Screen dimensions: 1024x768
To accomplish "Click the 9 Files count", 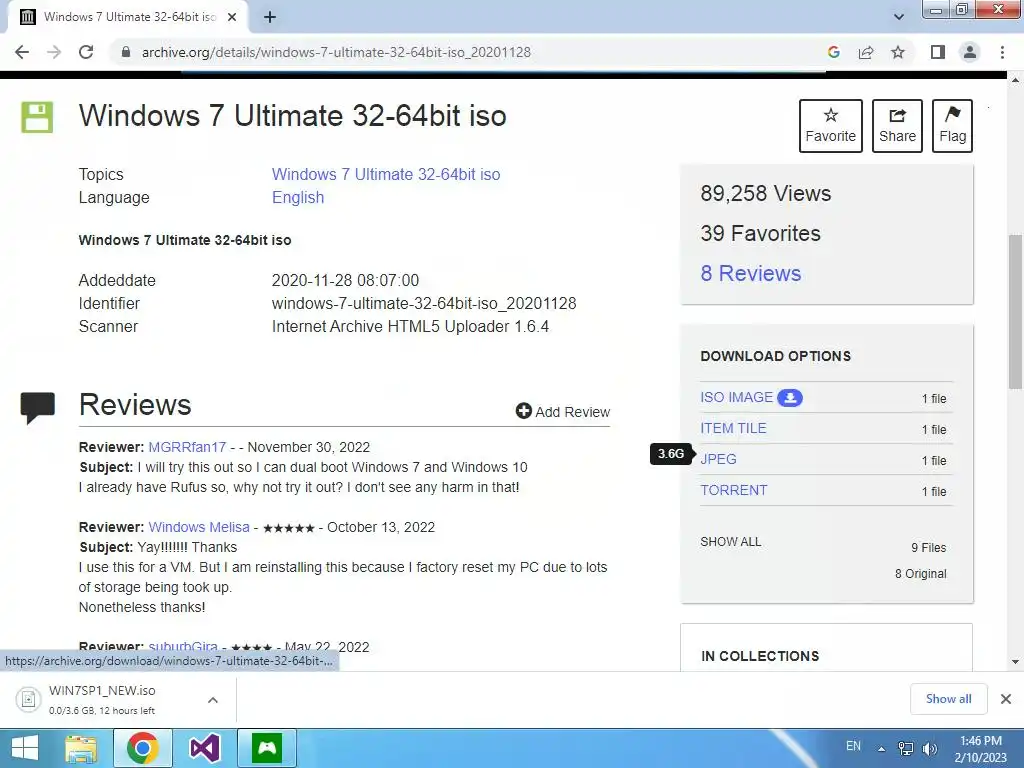I will coord(929,547).
